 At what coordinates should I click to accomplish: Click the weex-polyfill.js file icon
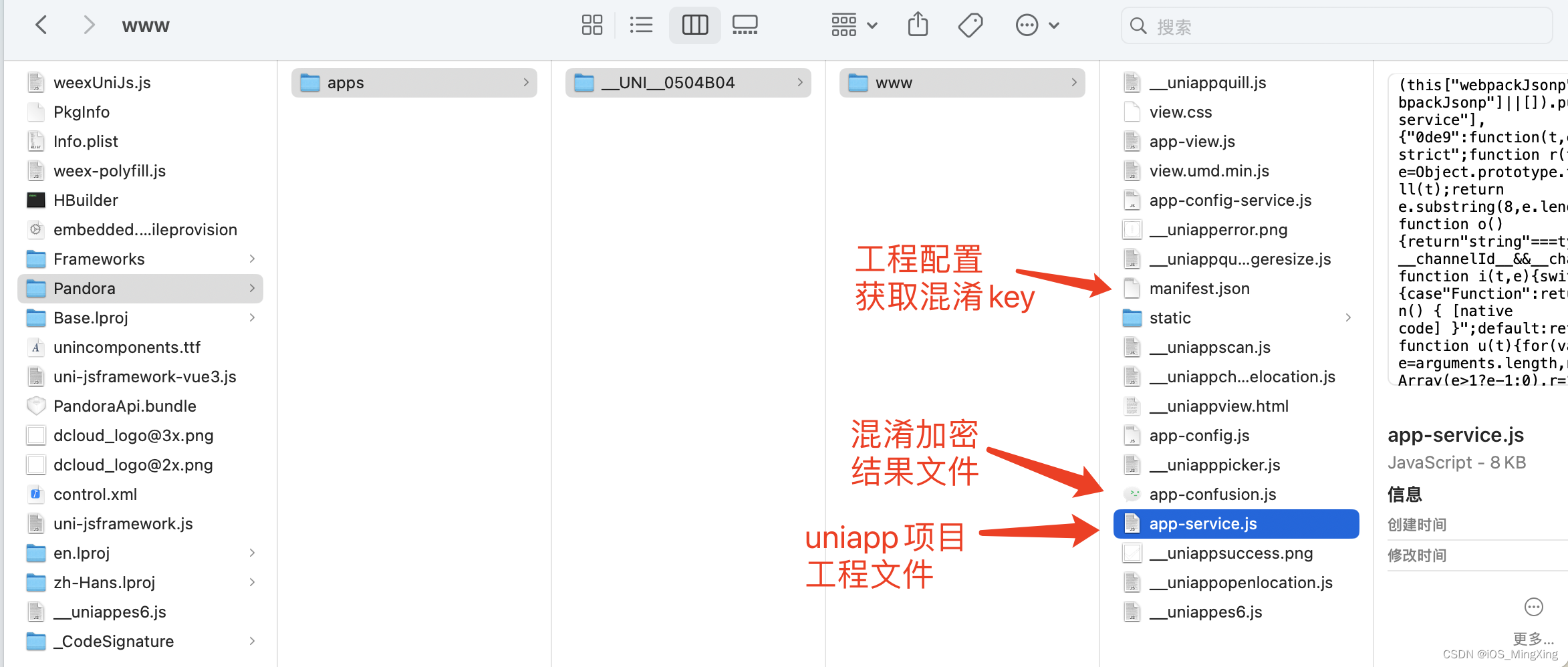(36, 171)
